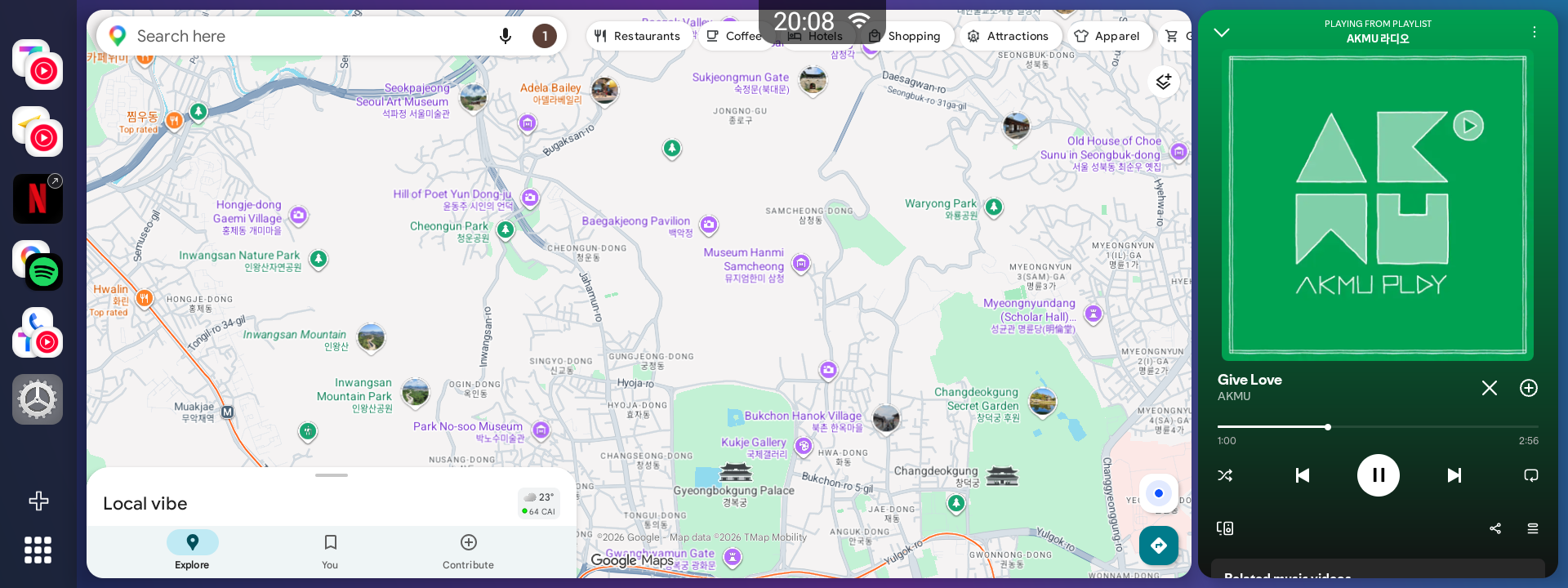Open the Spotify app pair in sidebar

pyautogui.click(x=38, y=265)
